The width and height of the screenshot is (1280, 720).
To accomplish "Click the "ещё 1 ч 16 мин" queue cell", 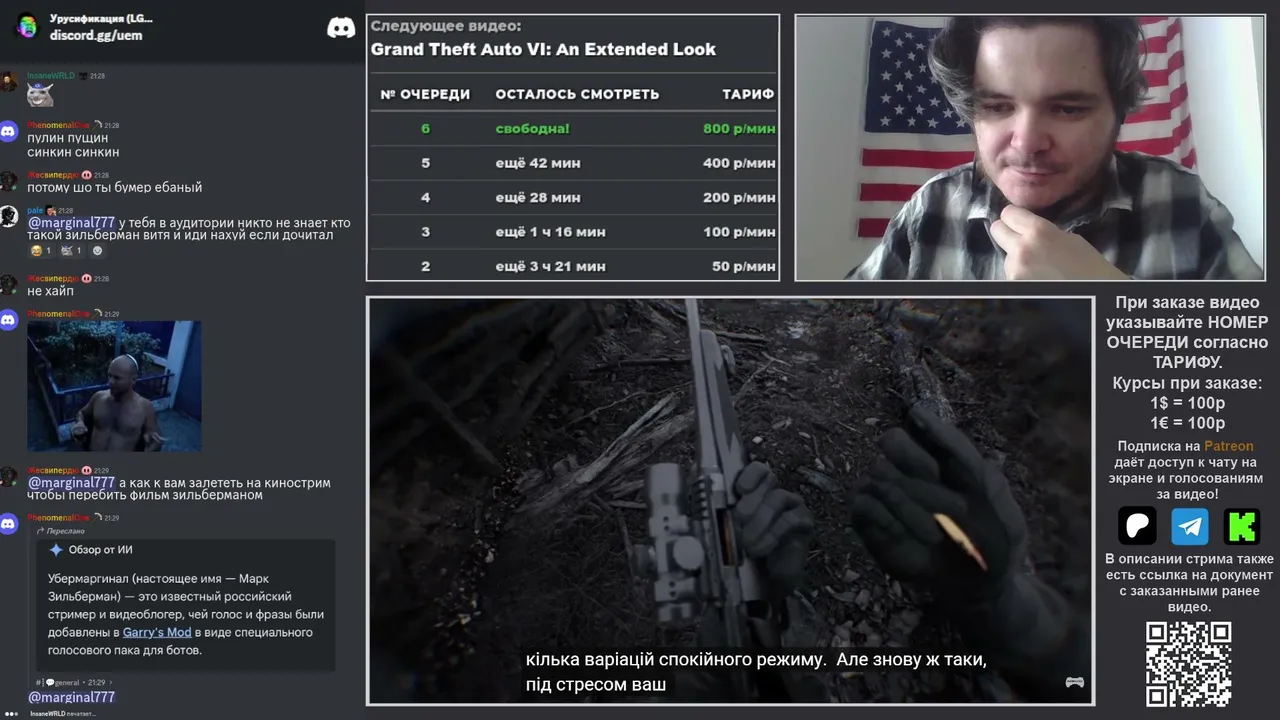I will tap(550, 232).
